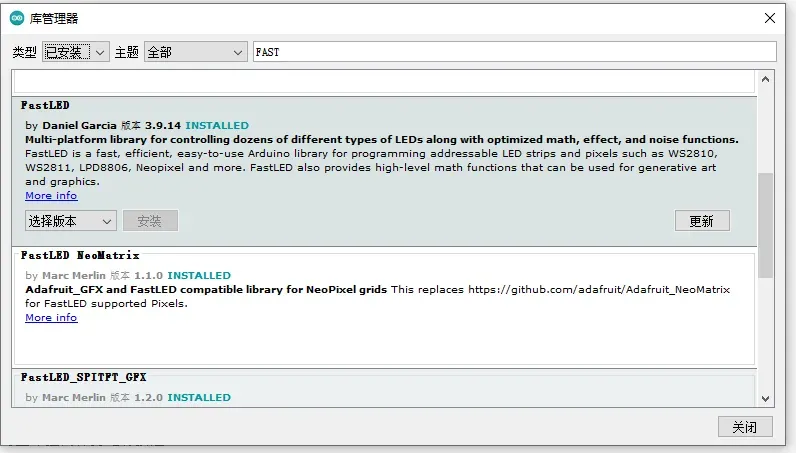This screenshot has width=796, height=453.
Task: Click the blank list row above FastLED
Action: point(384,82)
